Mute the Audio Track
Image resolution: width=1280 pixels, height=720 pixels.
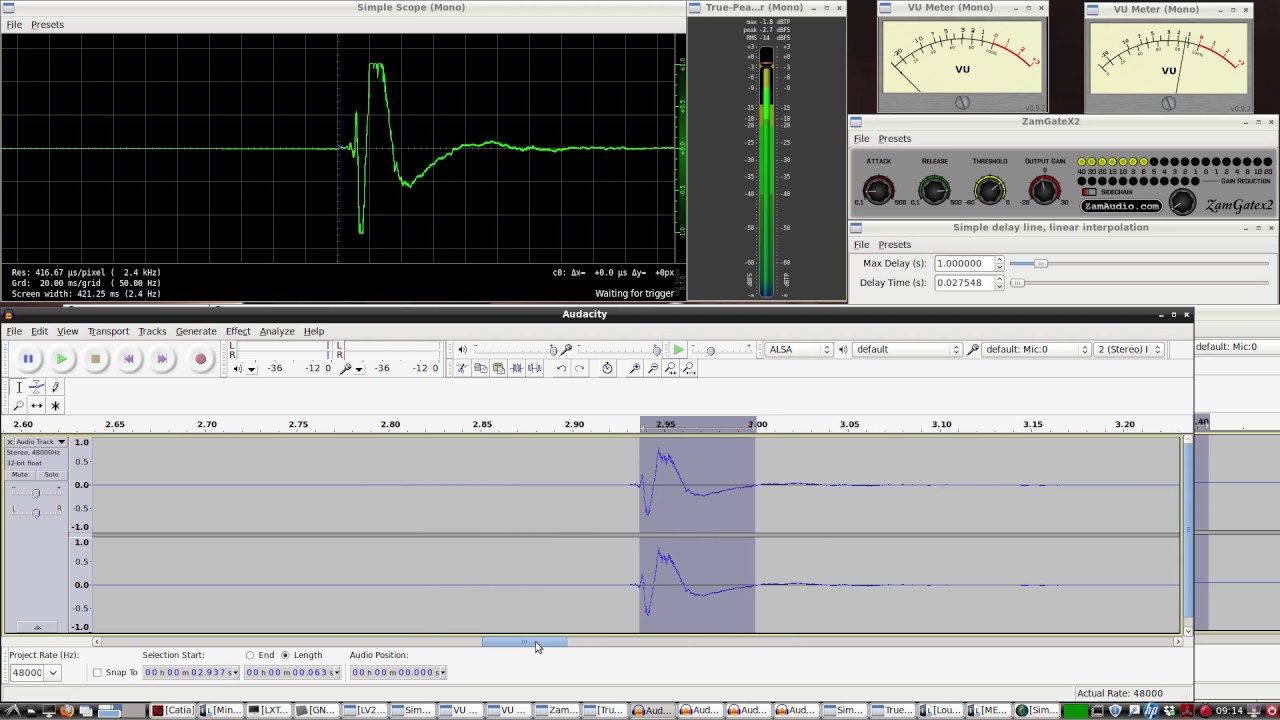20,474
